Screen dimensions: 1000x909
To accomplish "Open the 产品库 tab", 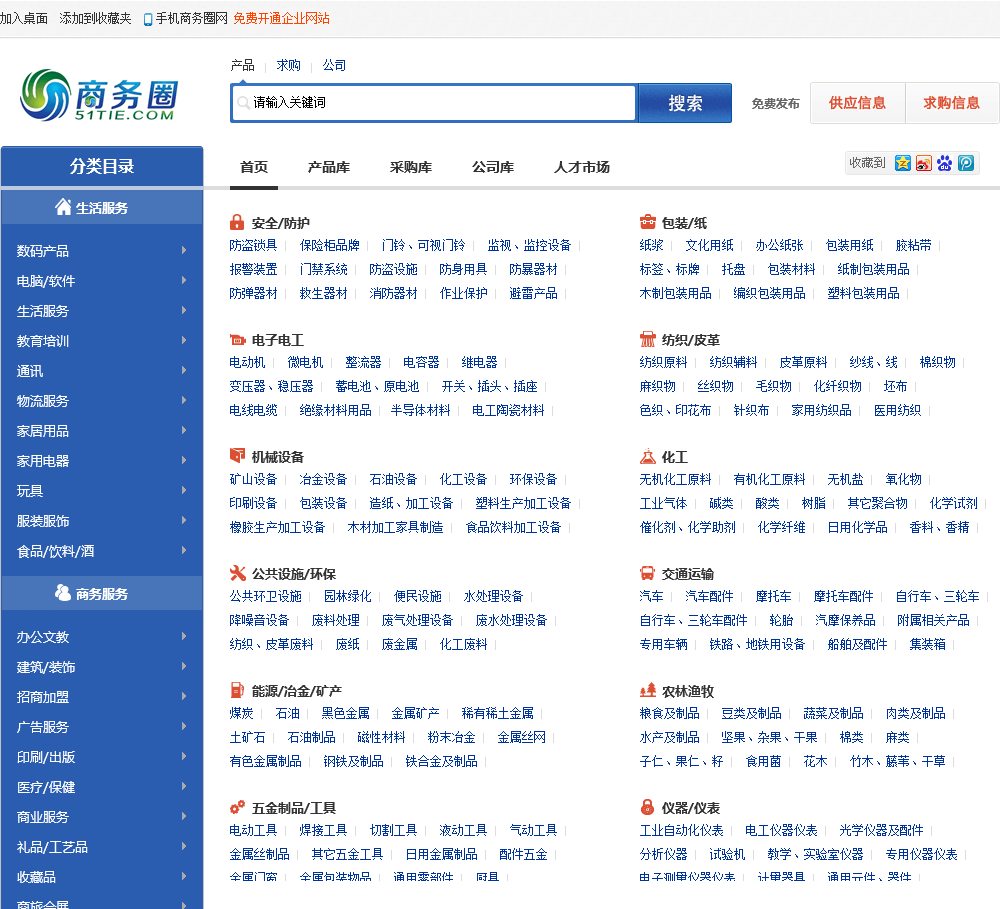I will coord(328,167).
